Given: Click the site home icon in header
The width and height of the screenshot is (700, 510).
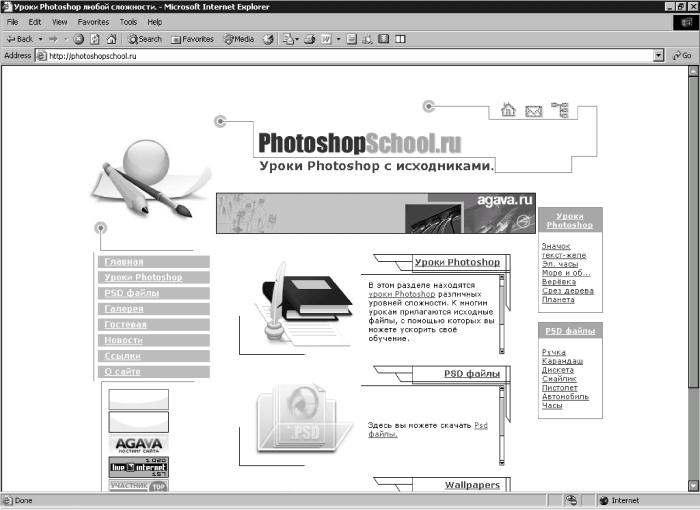Looking at the screenshot, I should 508,109.
